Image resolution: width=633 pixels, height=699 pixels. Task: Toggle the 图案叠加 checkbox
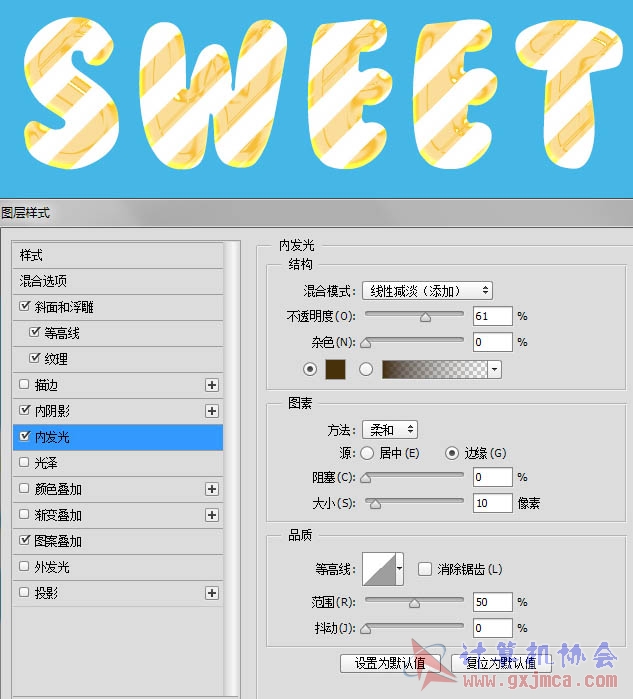[x=25, y=540]
